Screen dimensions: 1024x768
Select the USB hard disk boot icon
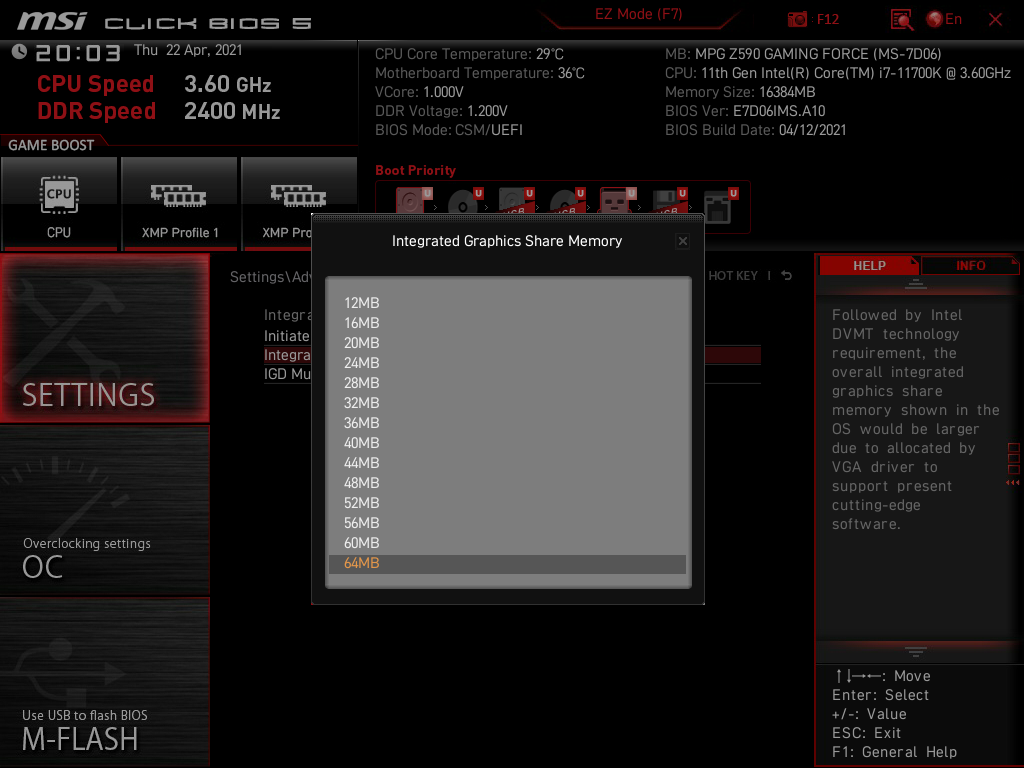(x=516, y=201)
